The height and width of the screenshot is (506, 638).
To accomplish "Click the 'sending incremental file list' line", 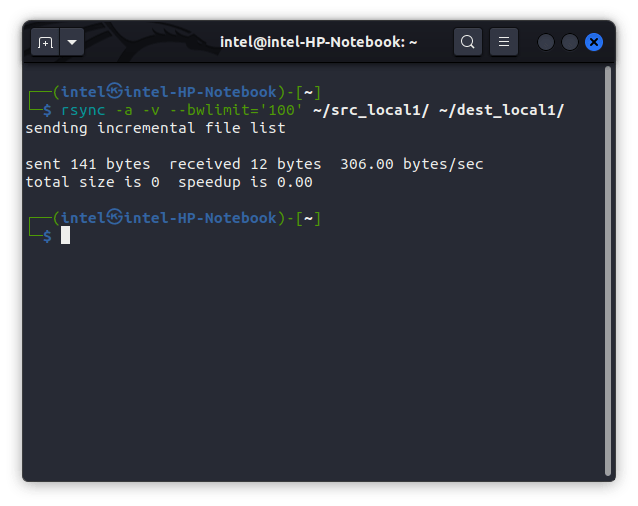I will point(155,128).
